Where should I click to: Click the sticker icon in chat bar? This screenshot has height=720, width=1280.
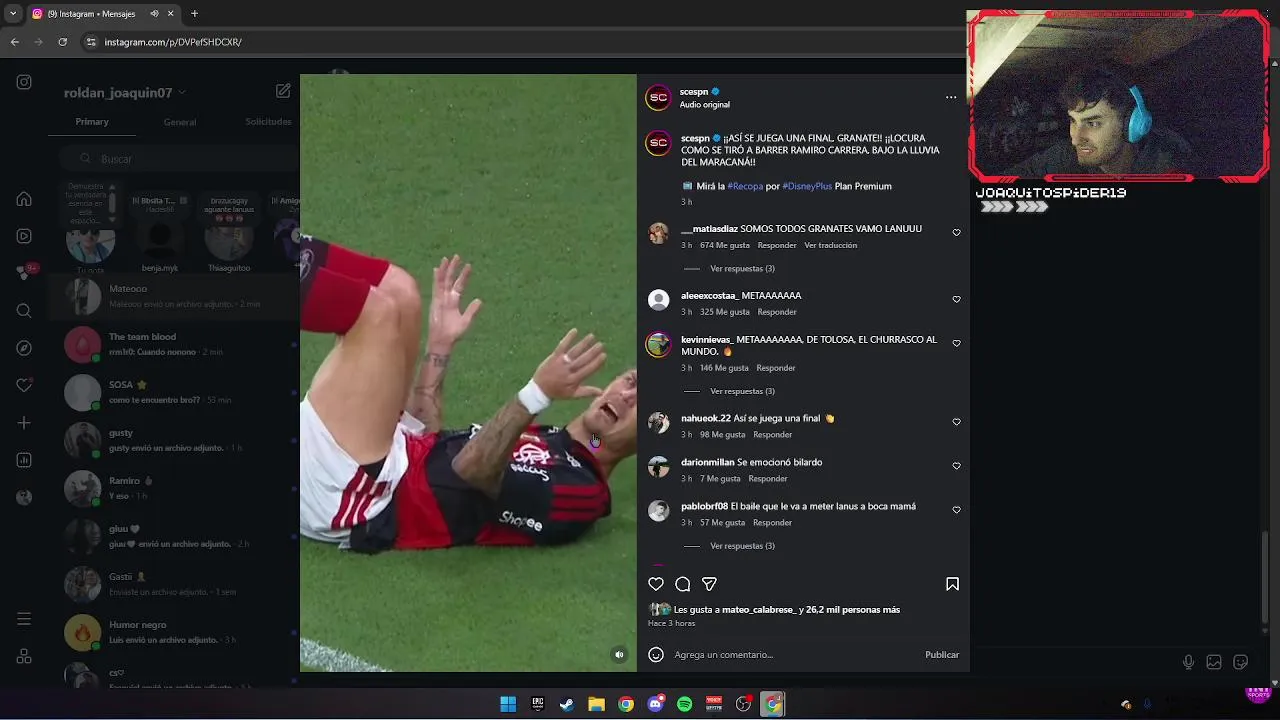1241,662
